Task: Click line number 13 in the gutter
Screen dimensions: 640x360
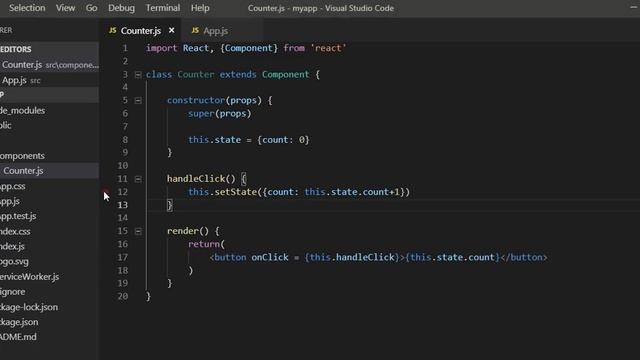Action: (x=122, y=205)
